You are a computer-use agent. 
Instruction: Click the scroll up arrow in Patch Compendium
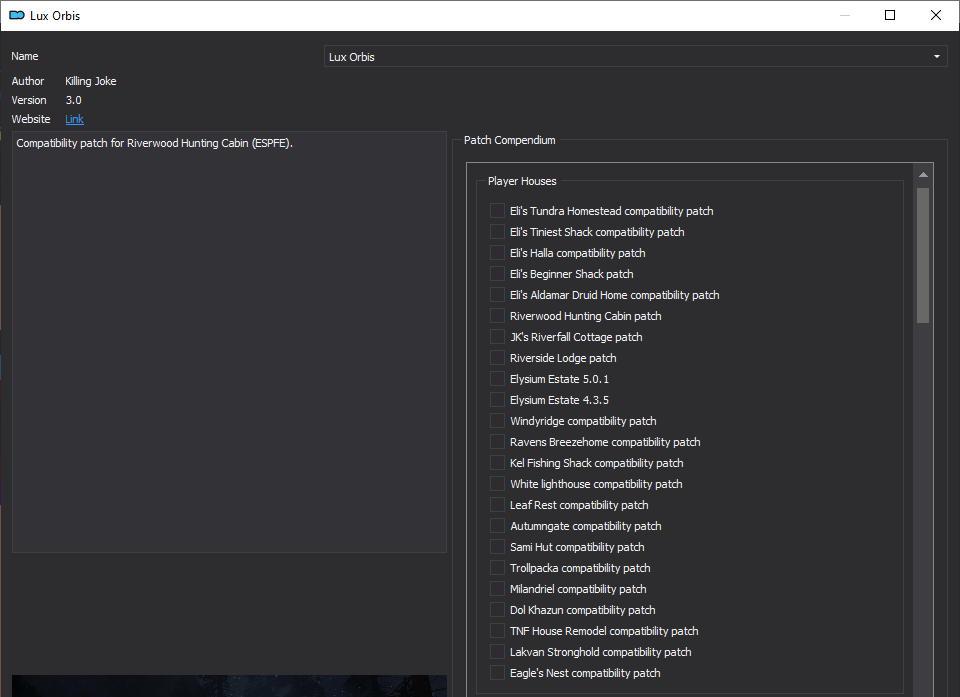923,175
